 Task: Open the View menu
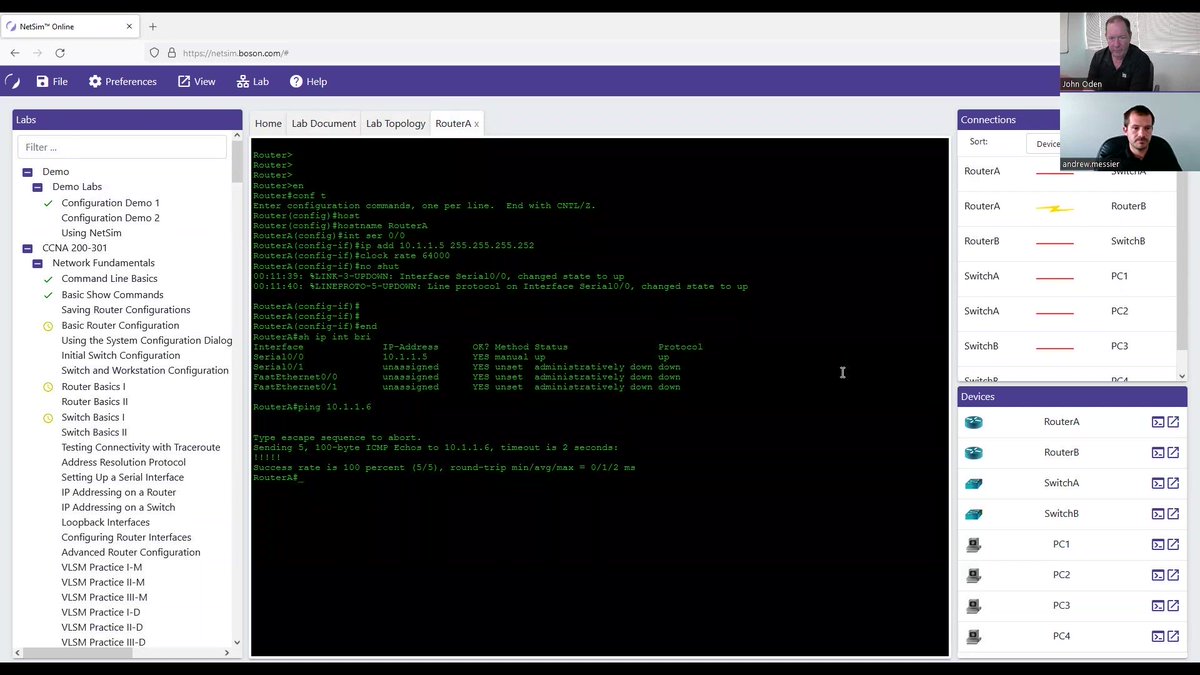point(196,82)
